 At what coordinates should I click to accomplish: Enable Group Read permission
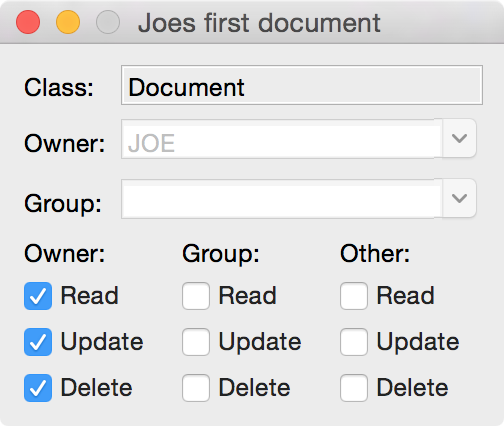pos(196,296)
